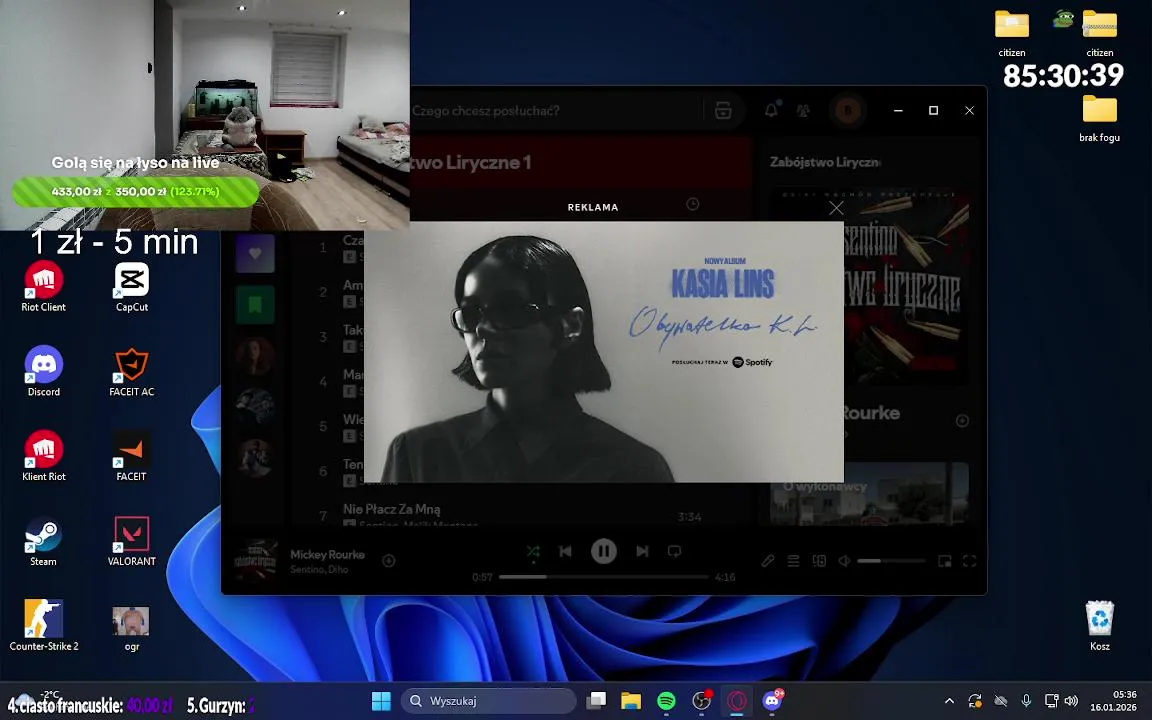Seek within the Spotify song progress bar

coord(604,577)
